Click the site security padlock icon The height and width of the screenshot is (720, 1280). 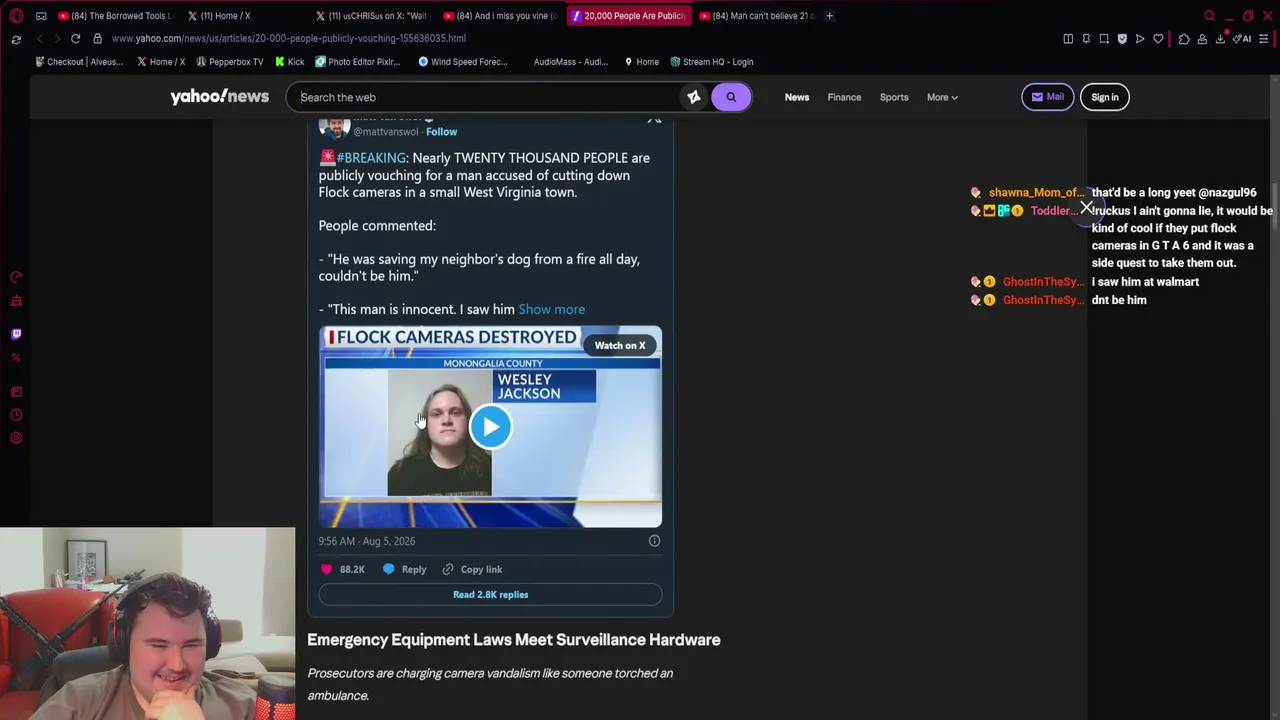[97, 38]
